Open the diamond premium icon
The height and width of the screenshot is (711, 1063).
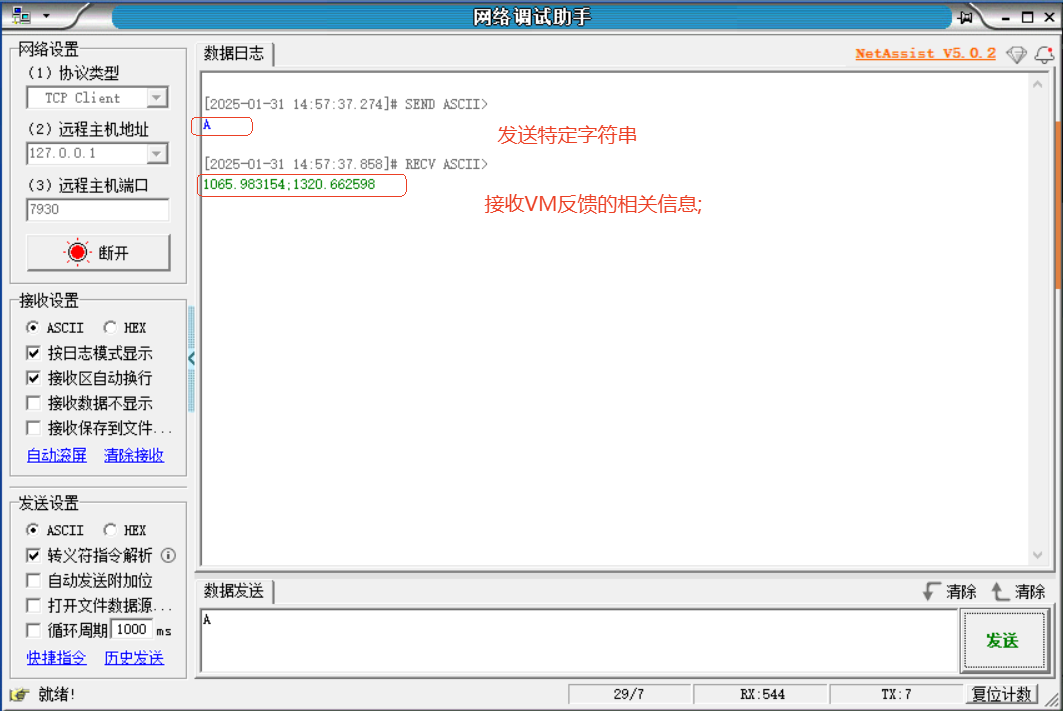point(1016,54)
